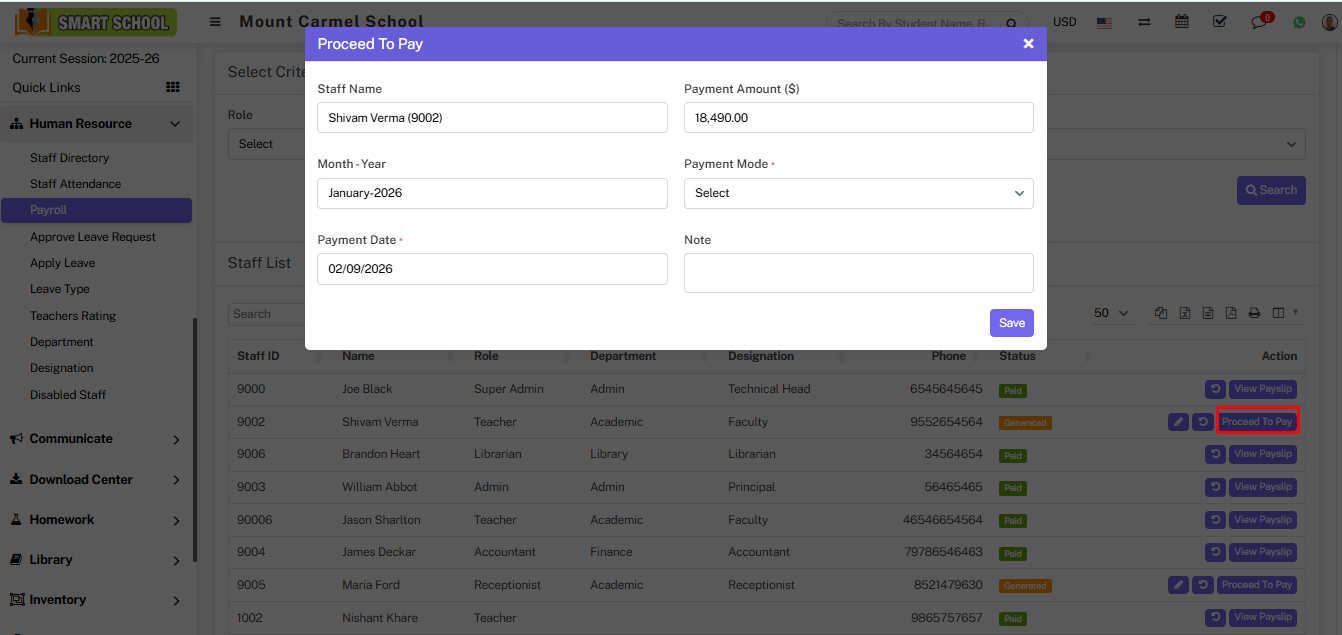
Task: Click the PDF export icon
Action: coord(1231,313)
